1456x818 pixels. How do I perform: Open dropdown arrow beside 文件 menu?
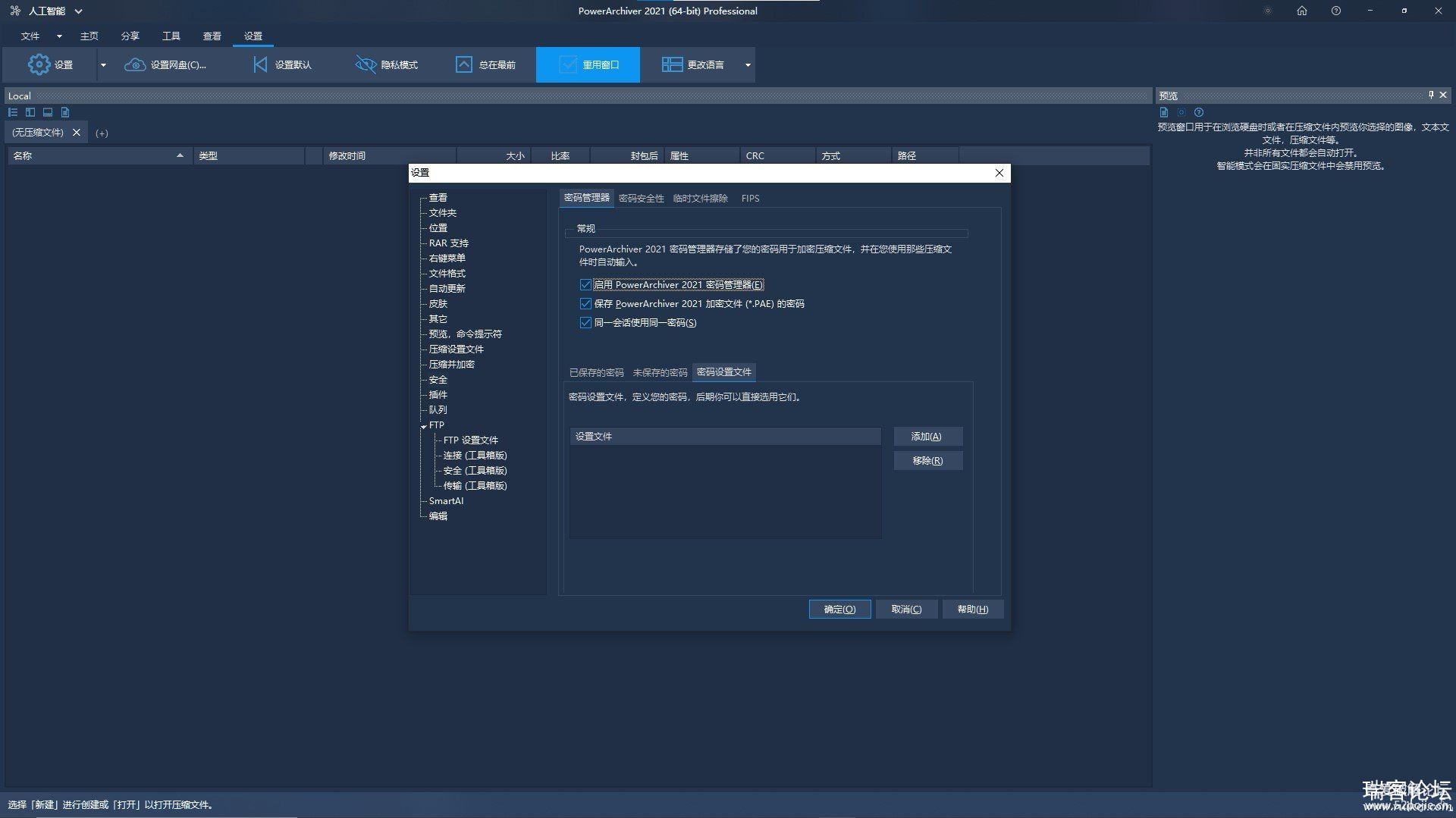pyautogui.click(x=59, y=36)
